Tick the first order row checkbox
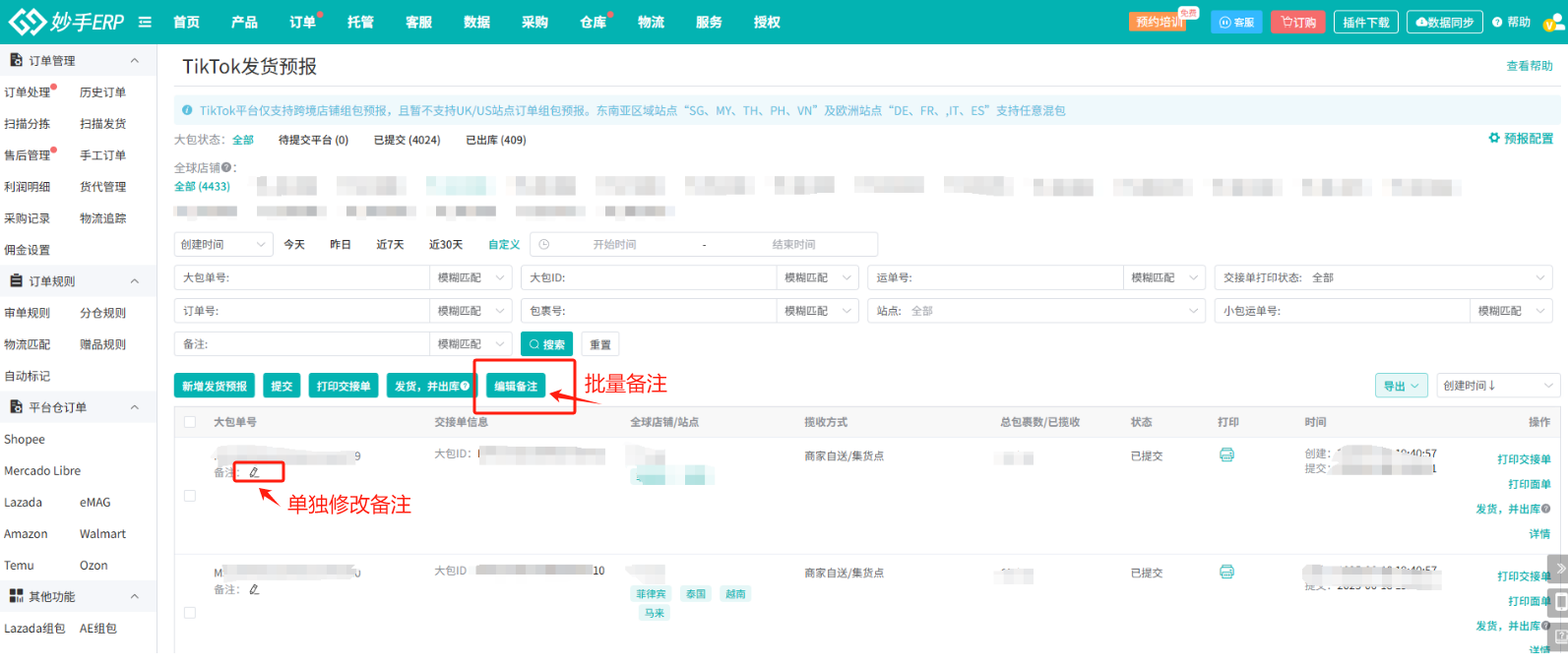 coord(190,496)
